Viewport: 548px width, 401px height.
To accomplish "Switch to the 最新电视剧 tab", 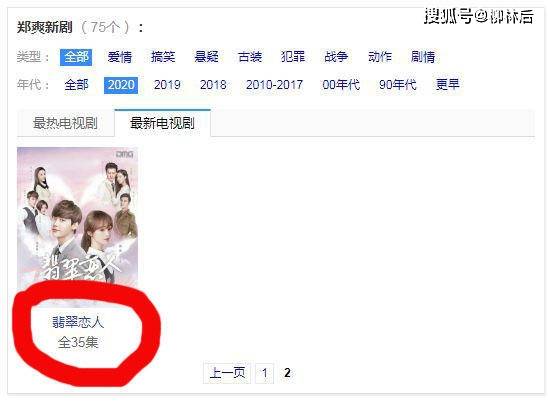I will 162,123.
